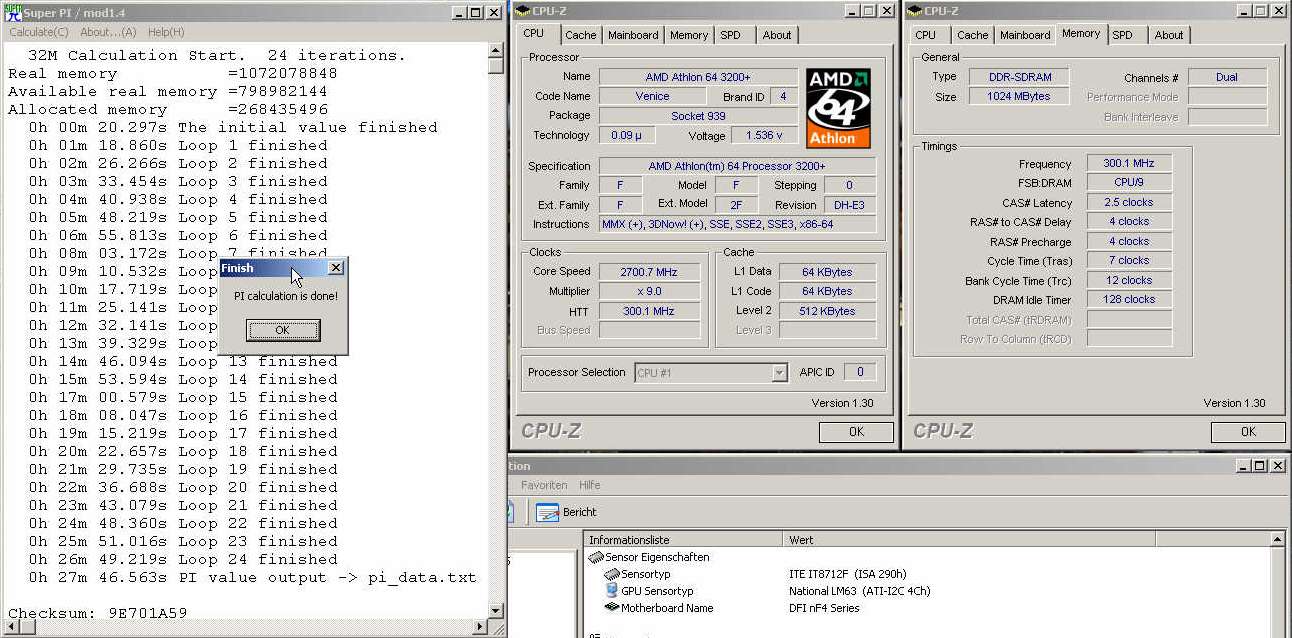Select Memory tab in right CPU-Z window
The width and height of the screenshot is (1292, 638).
point(1081,33)
